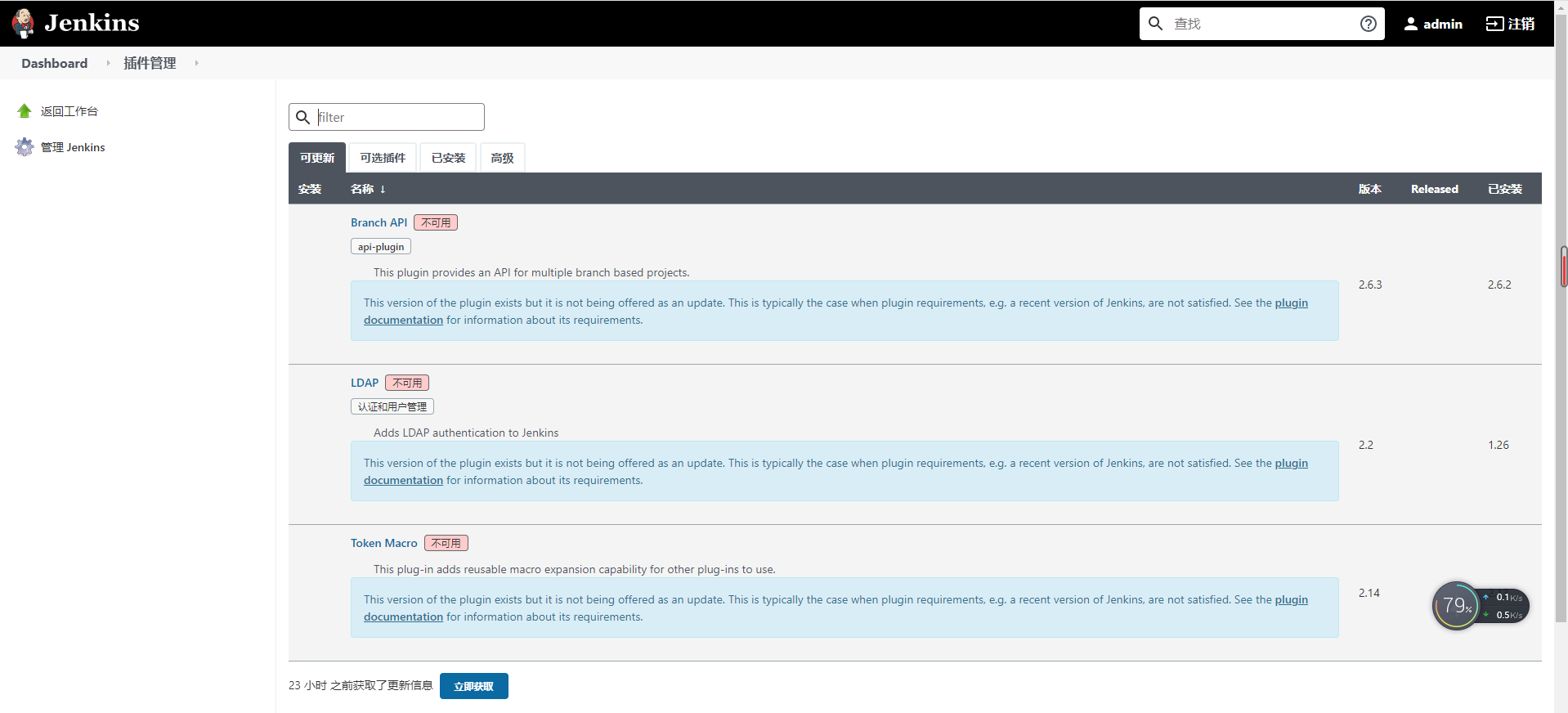This screenshot has width=1568, height=713.
Task: Click the 立即获取 button
Action: (x=474, y=686)
